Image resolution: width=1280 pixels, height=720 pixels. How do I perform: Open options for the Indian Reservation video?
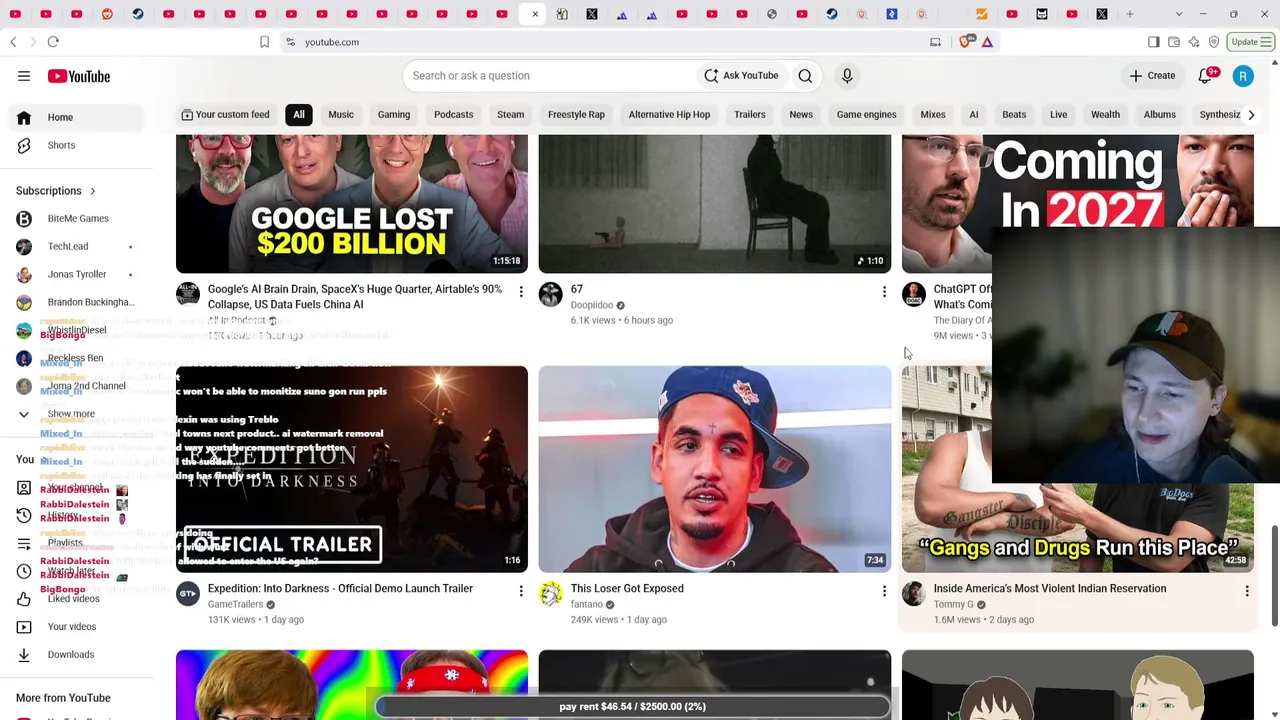(1247, 591)
